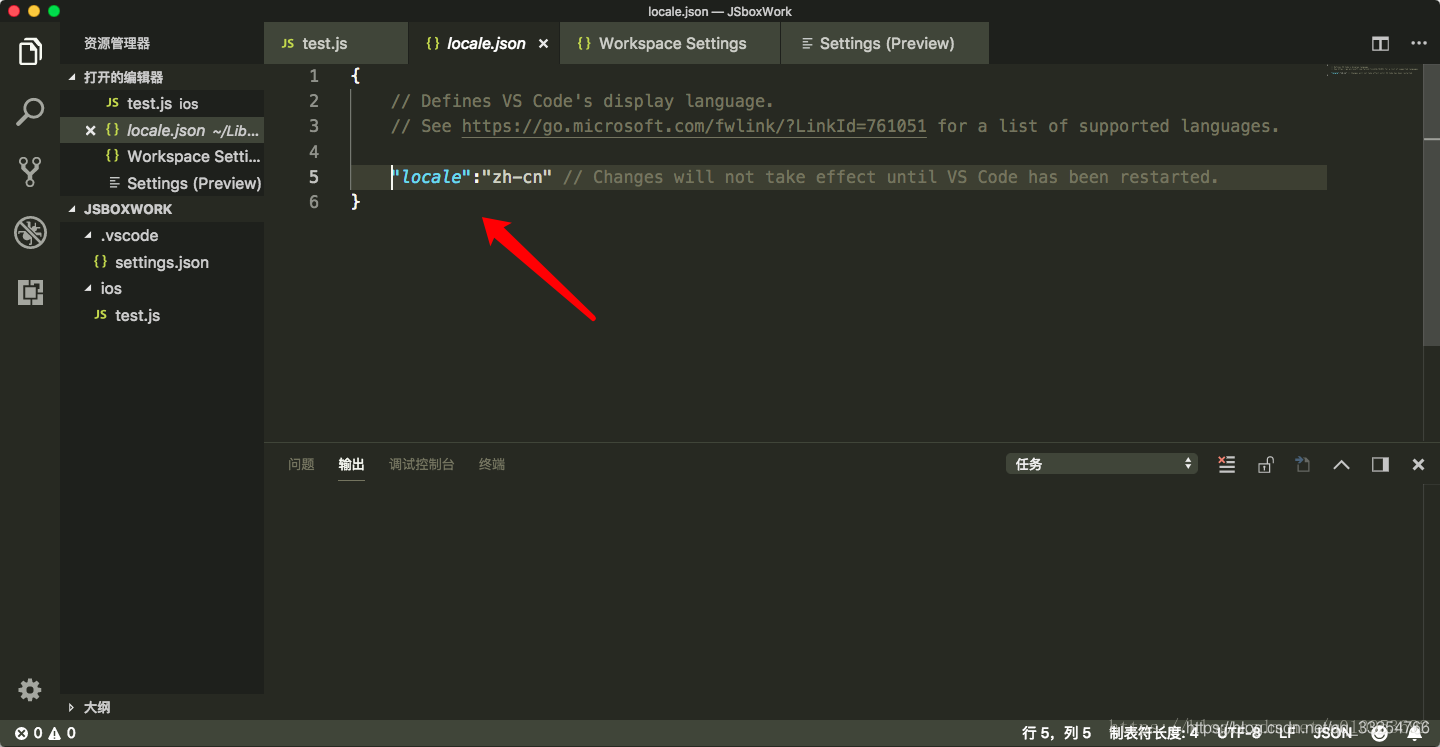Select Settings (Preview) in open editors
The width and height of the screenshot is (1440, 747).
[x=162, y=184]
